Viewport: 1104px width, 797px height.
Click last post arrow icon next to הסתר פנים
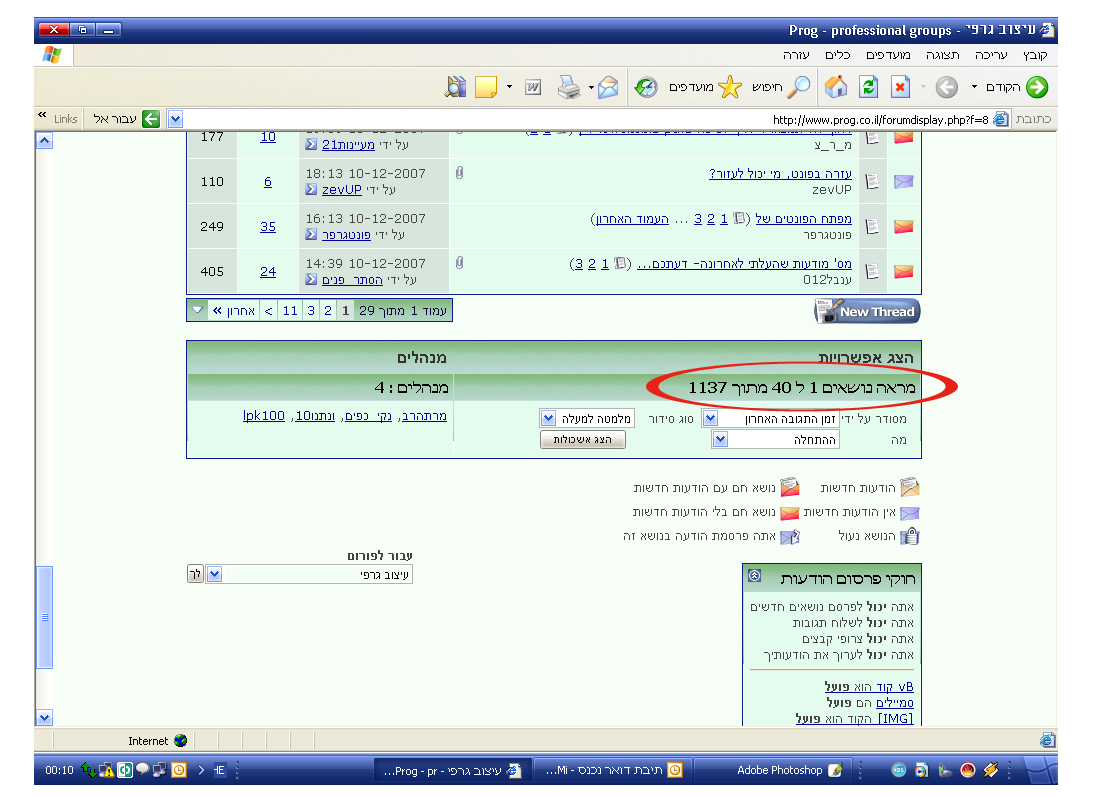311,280
